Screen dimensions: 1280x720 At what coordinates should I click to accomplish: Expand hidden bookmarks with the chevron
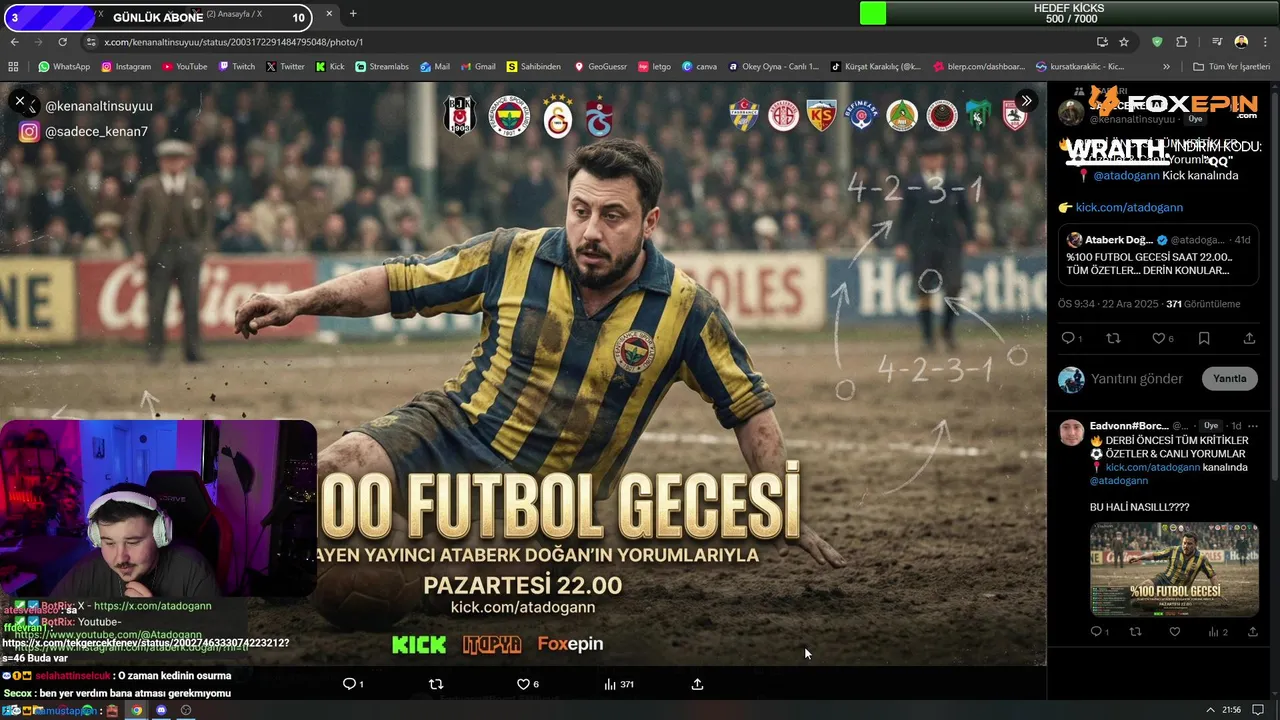(x=1166, y=67)
